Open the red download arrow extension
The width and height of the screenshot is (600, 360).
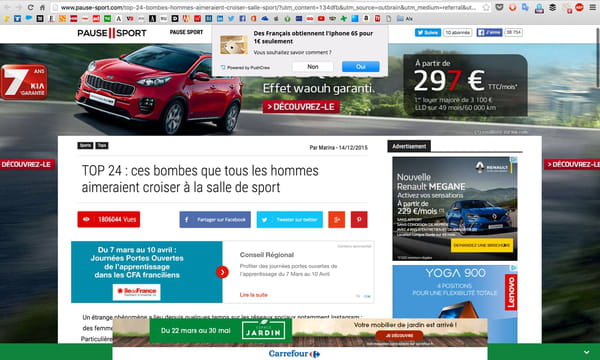[x=513, y=7]
